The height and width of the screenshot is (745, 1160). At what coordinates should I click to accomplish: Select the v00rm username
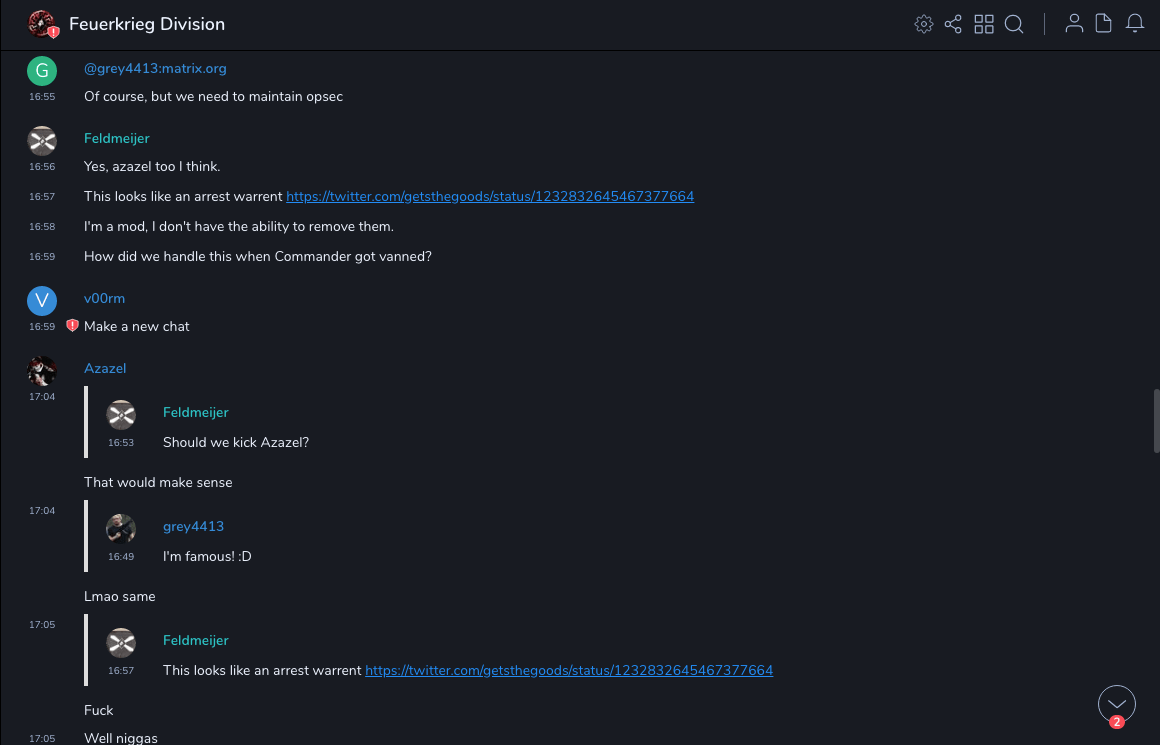click(104, 299)
